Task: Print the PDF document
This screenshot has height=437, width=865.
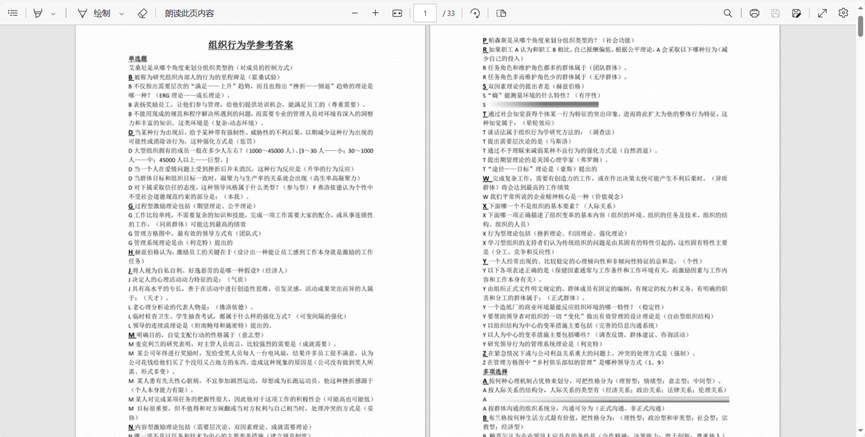Action: [x=753, y=14]
